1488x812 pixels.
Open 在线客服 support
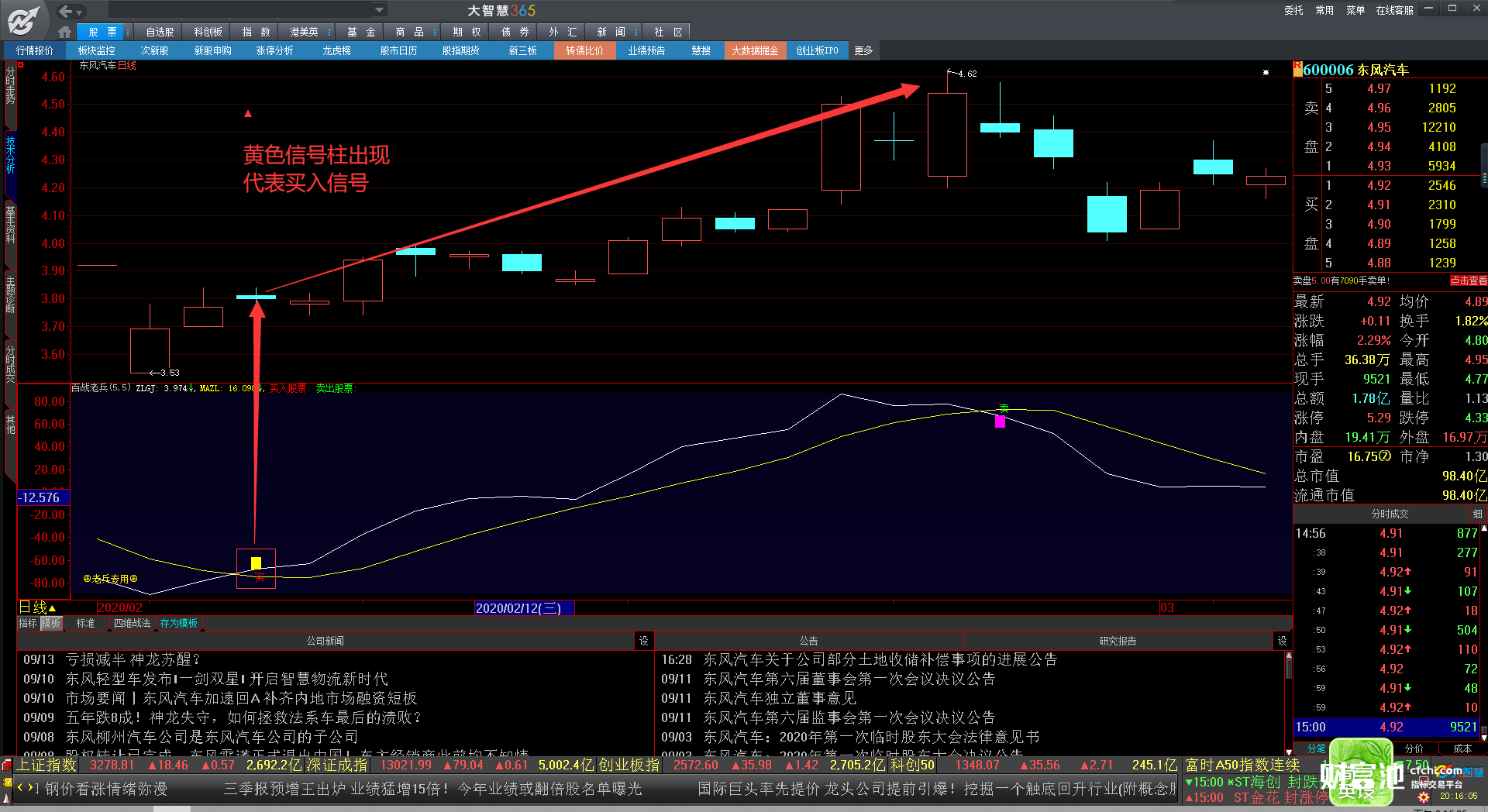[1395, 10]
